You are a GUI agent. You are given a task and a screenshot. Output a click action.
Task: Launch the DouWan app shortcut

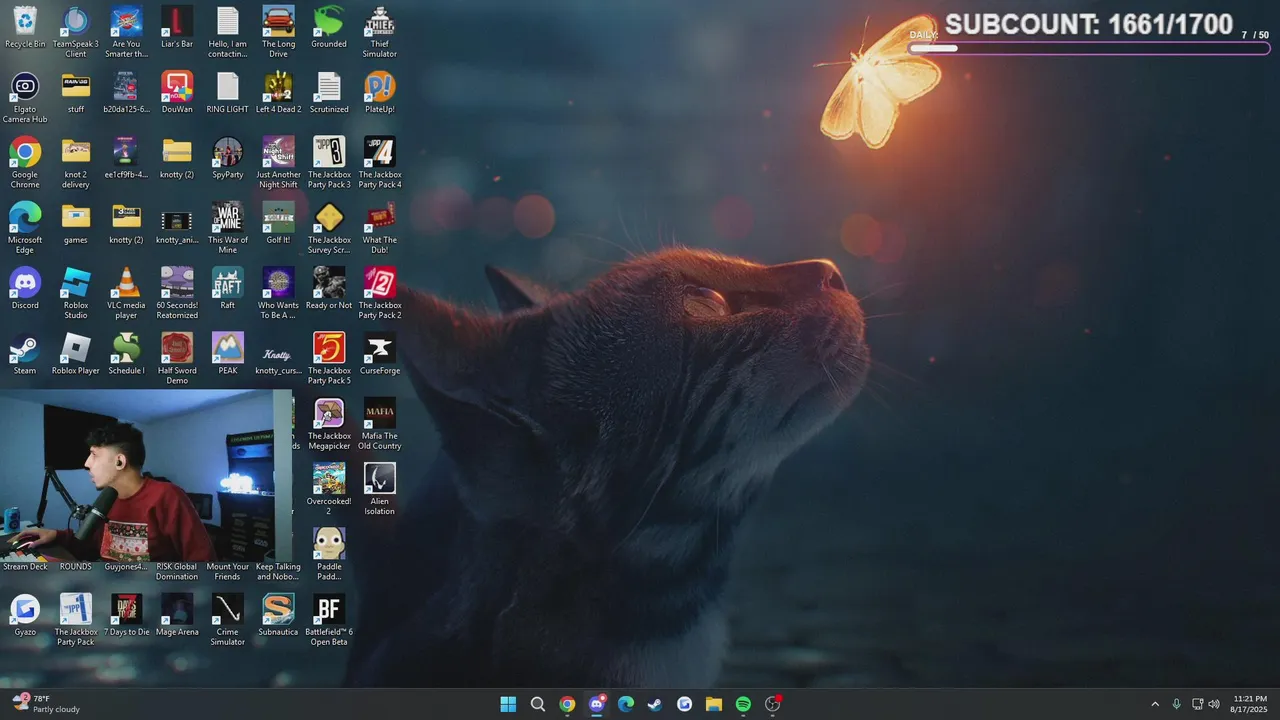(x=177, y=92)
